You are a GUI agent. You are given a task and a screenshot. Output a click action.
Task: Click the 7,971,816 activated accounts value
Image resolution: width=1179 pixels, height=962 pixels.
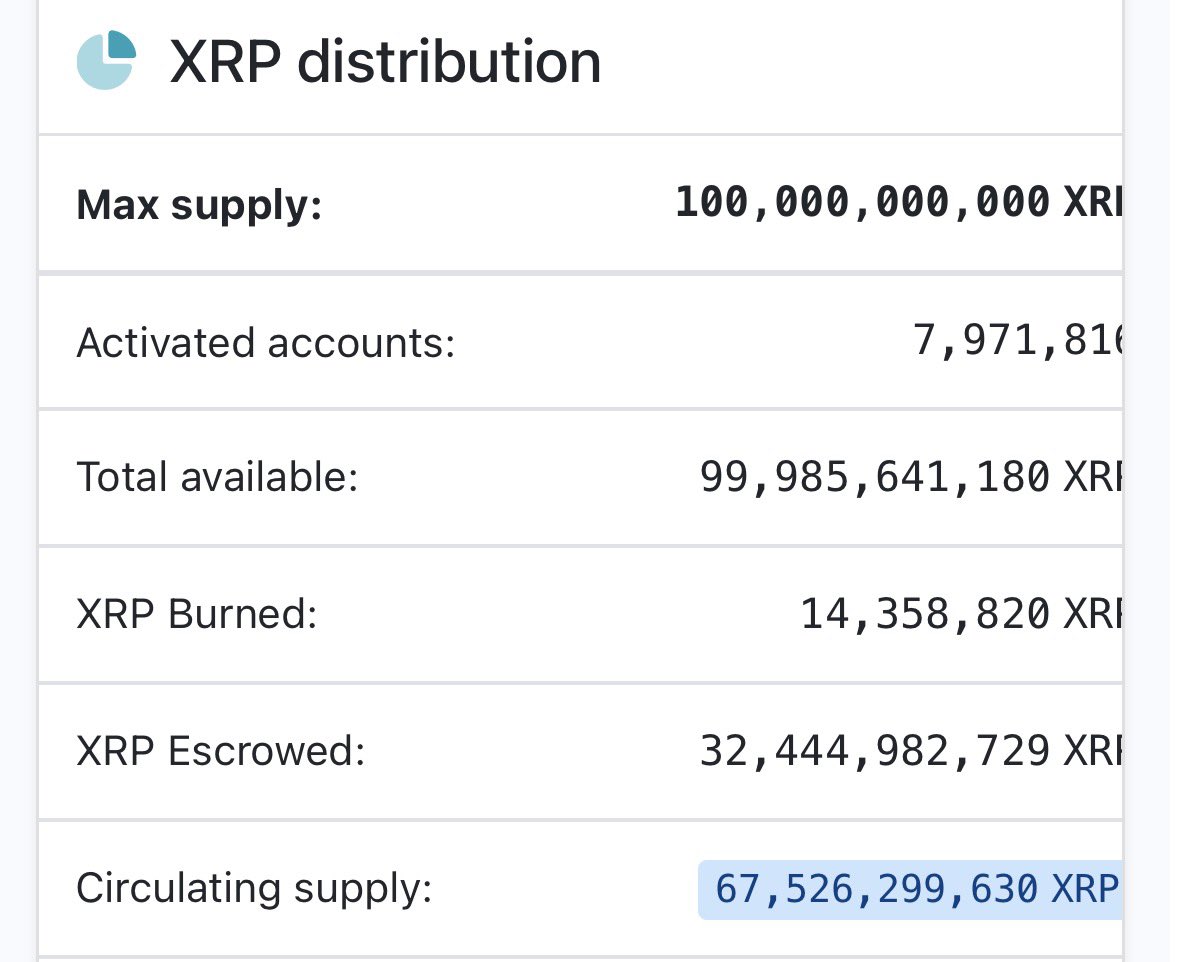[x=1017, y=340]
